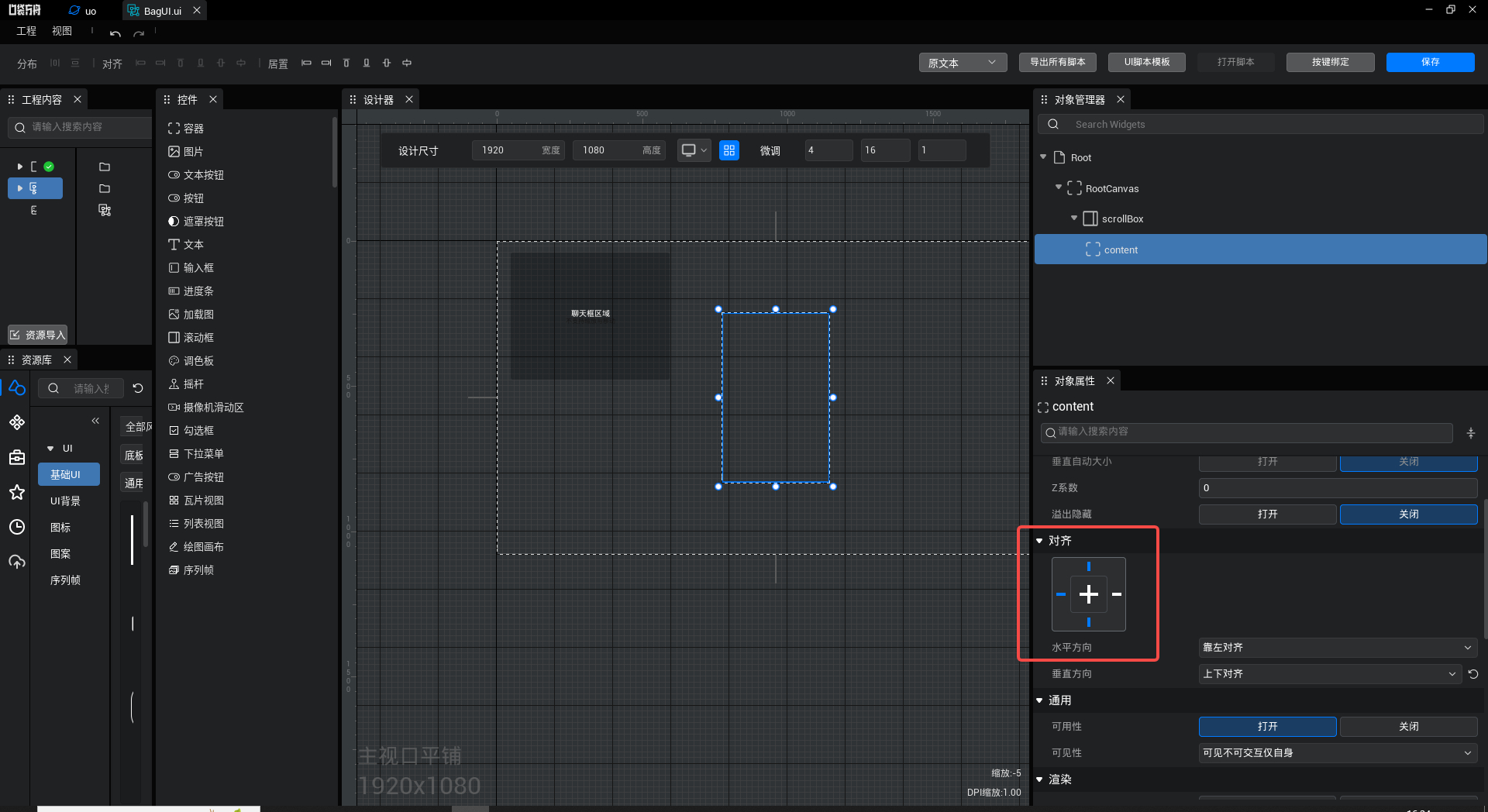Toggle the blue grid display icon

coord(729,150)
